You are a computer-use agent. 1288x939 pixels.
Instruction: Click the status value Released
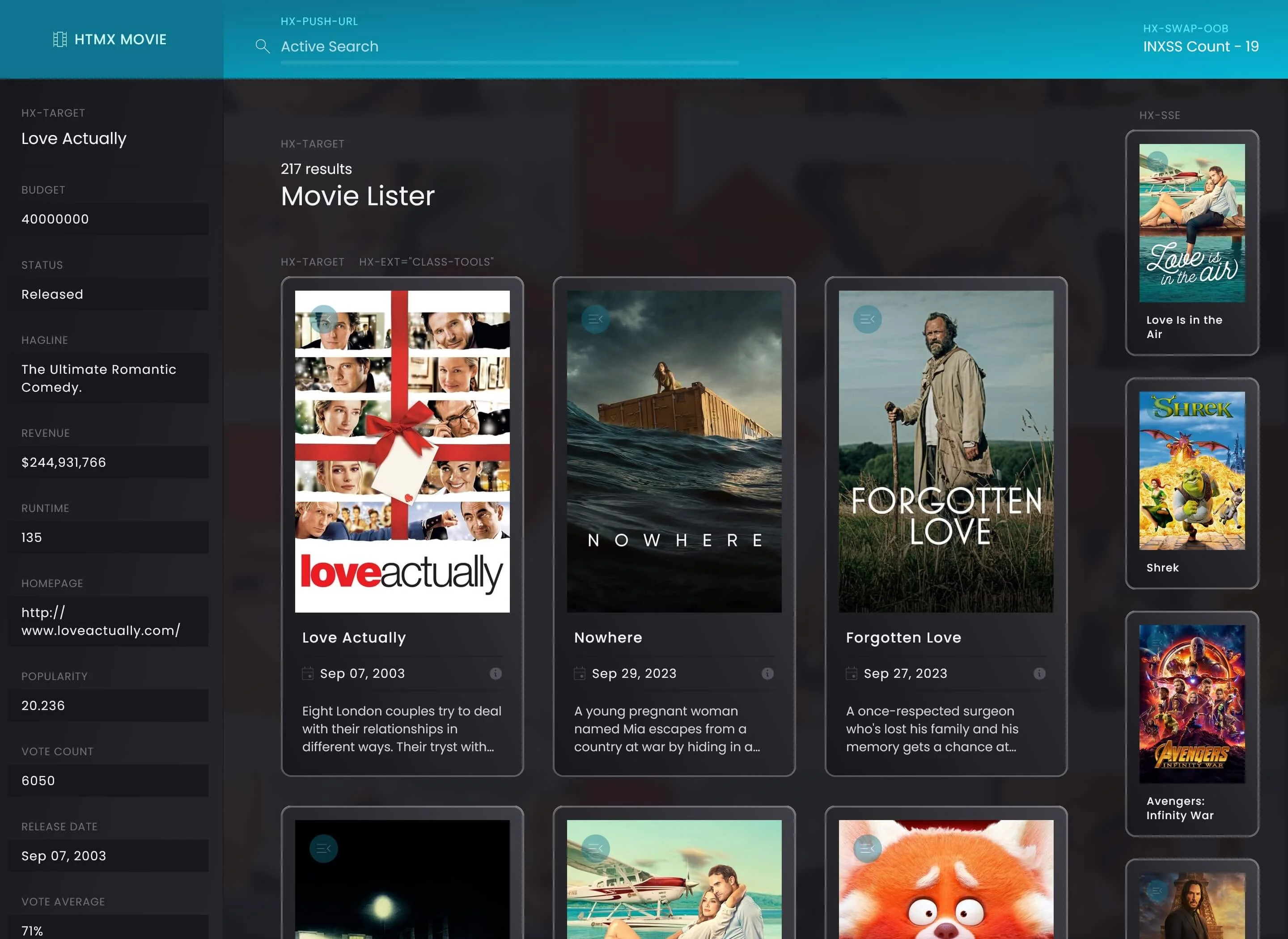pos(108,294)
